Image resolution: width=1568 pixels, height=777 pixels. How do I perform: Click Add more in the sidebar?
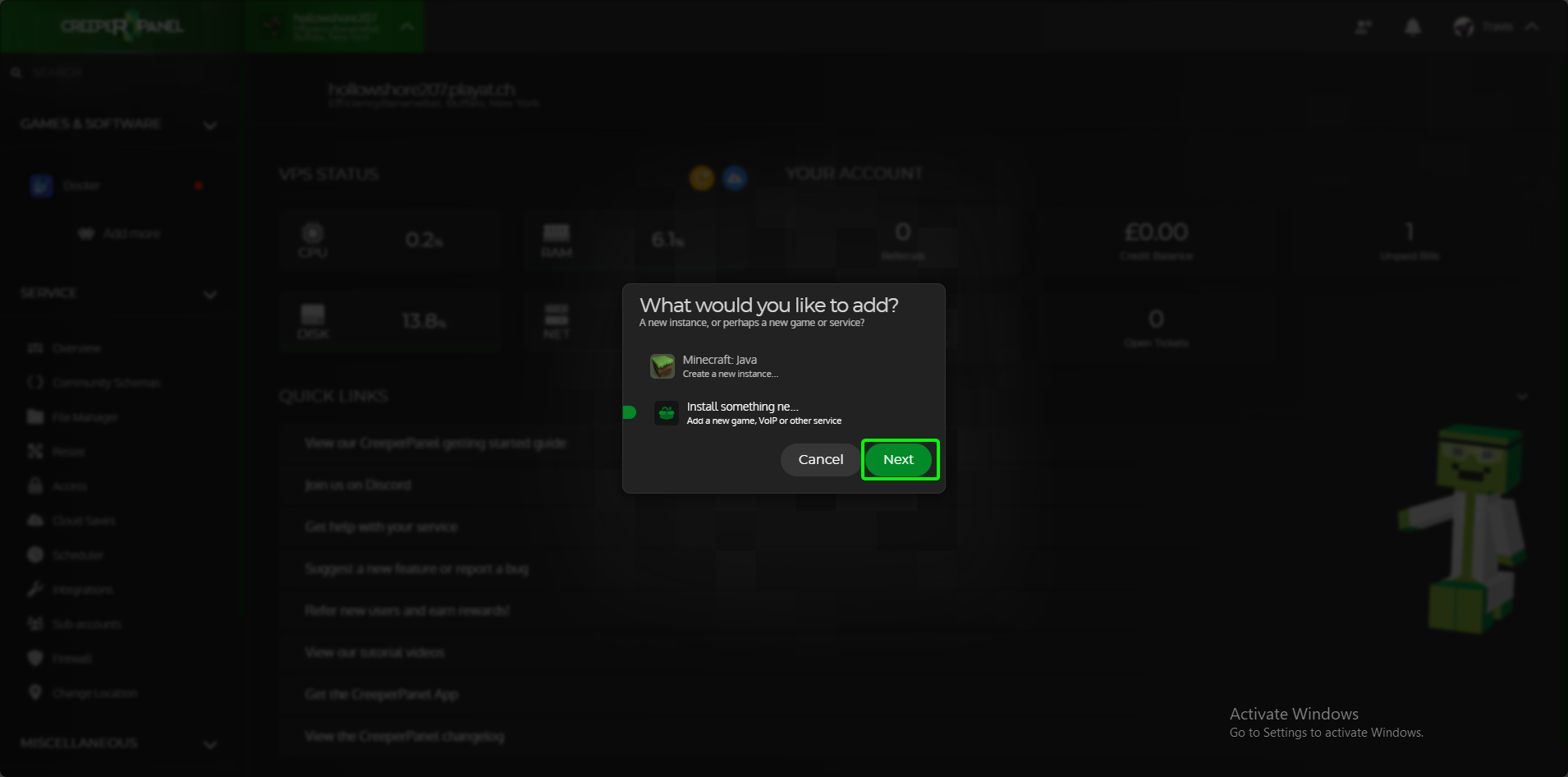(x=120, y=234)
